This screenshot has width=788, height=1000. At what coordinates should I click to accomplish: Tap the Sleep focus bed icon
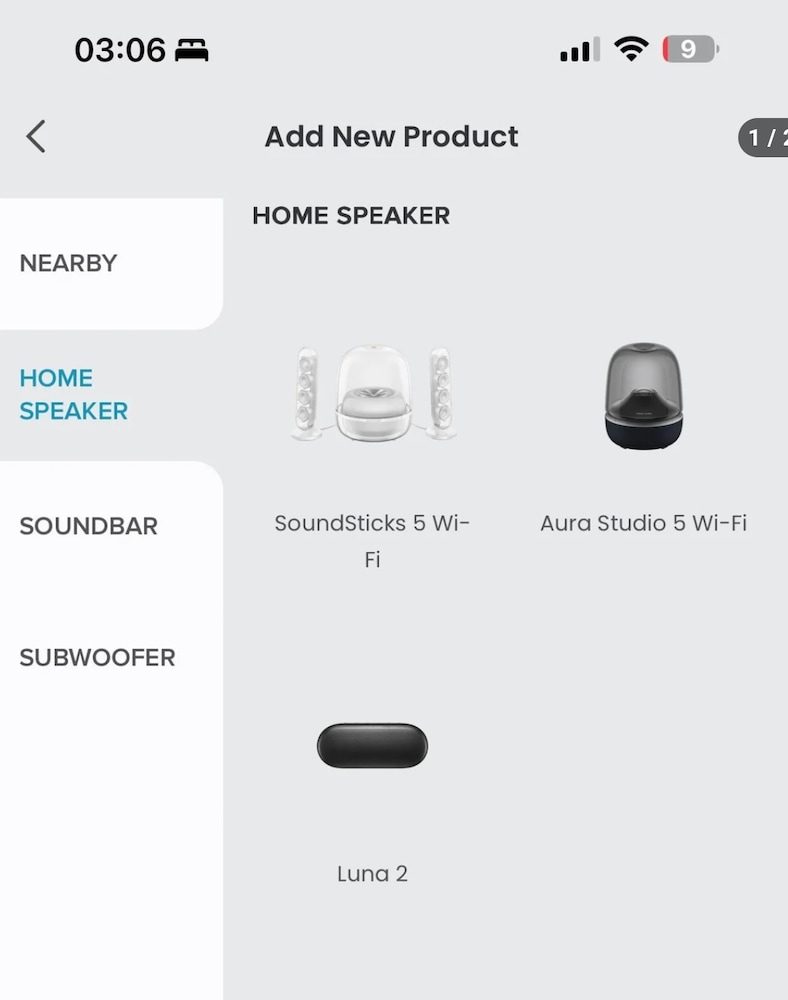[x=192, y=50]
